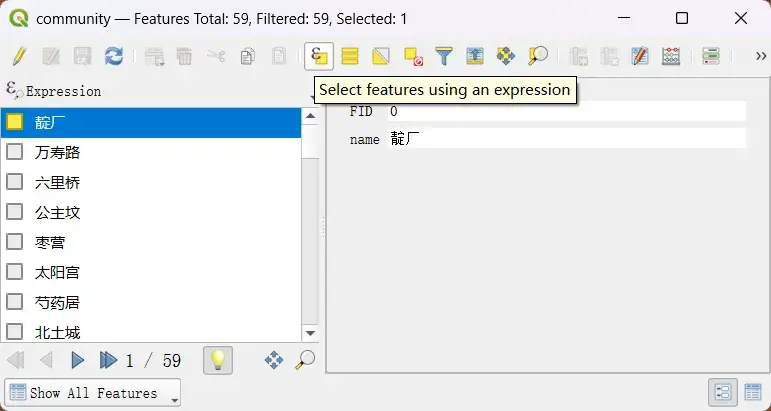Click the name field containing 靛厂
Viewport: 771px width, 411px height.
(566, 139)
